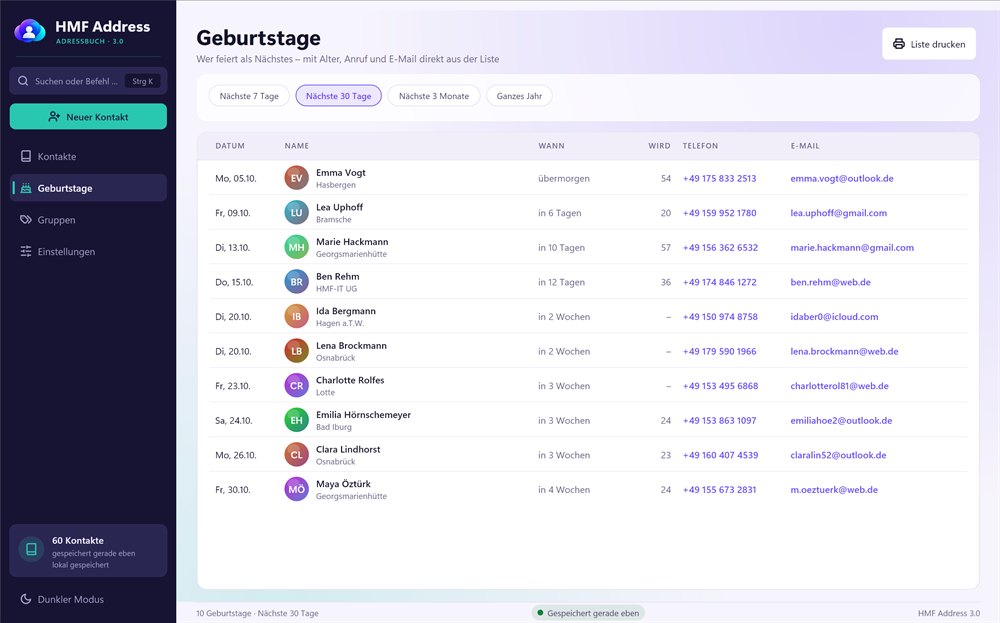Click the printer icon in Liste drucken
Screen dimensions: 1000x623
point(899,44)
